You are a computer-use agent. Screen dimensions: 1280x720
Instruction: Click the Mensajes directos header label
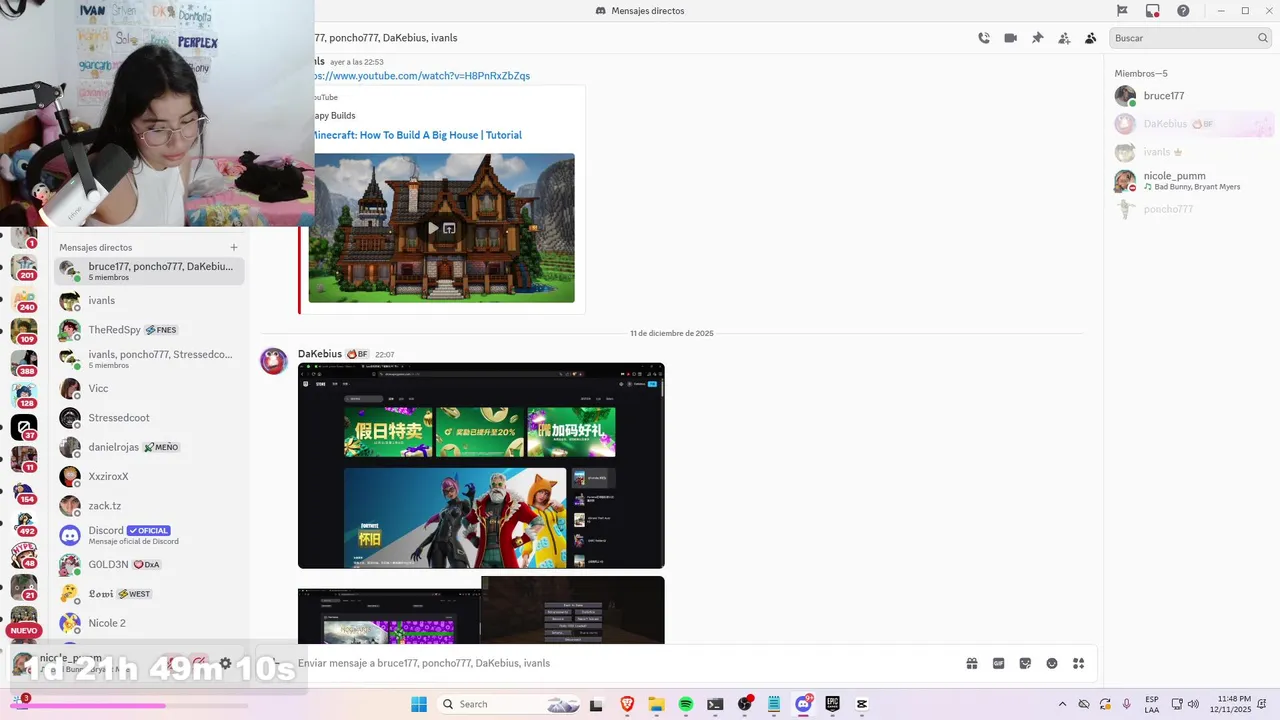(95, 247)
